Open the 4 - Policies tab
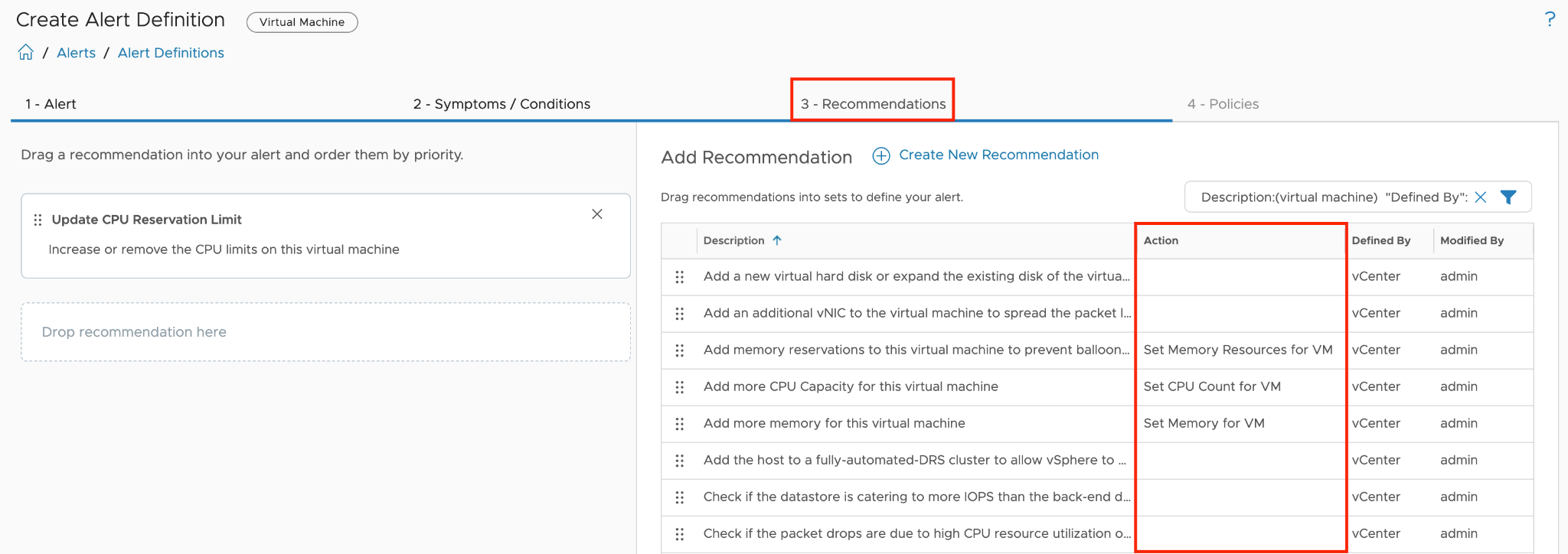 click(x=1223, y=104)
